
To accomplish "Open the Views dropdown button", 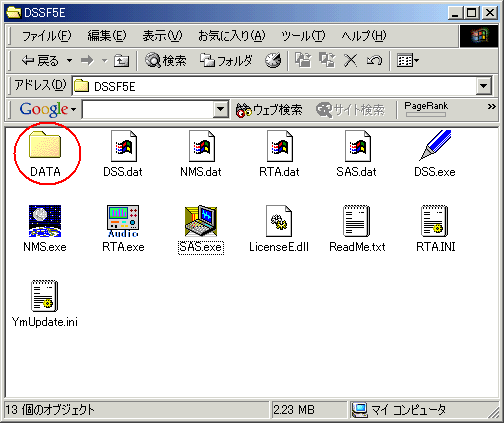I will (408, 61).
